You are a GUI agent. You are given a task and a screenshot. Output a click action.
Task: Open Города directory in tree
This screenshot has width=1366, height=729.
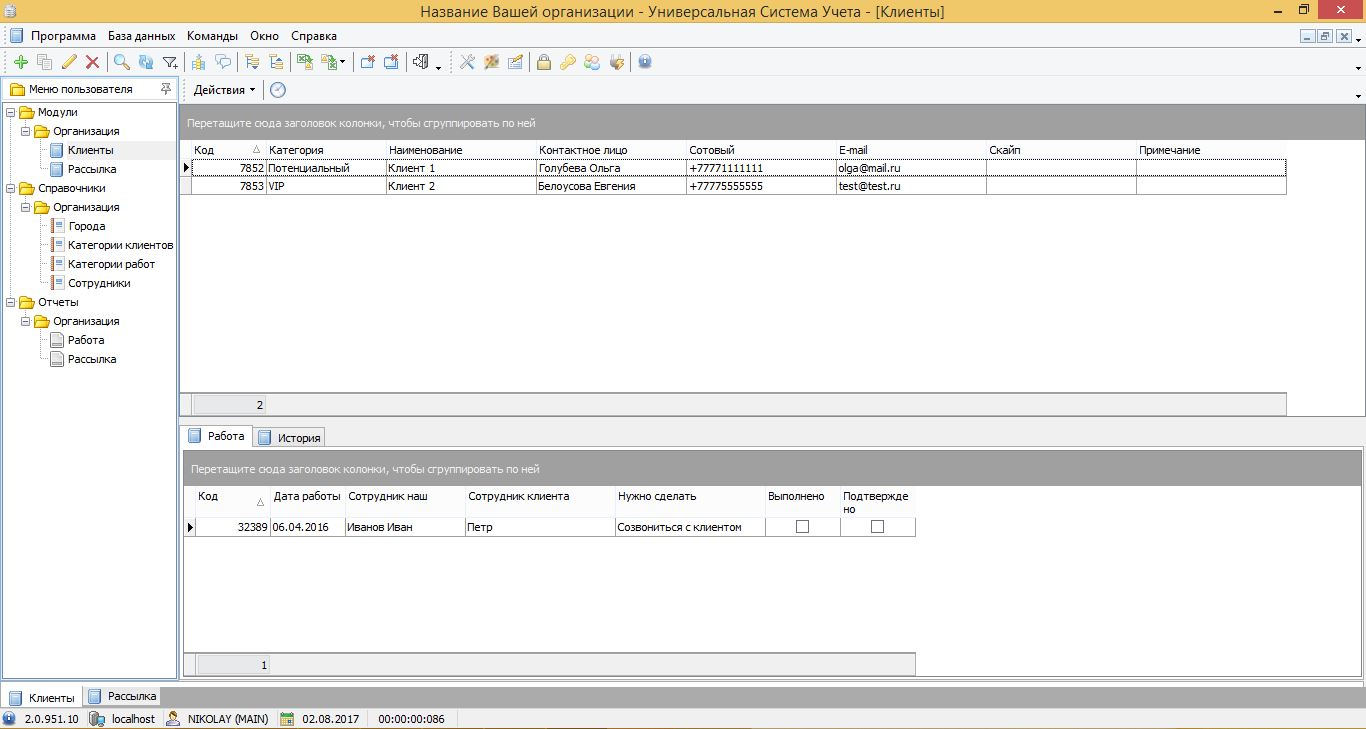tap(87, 227)
